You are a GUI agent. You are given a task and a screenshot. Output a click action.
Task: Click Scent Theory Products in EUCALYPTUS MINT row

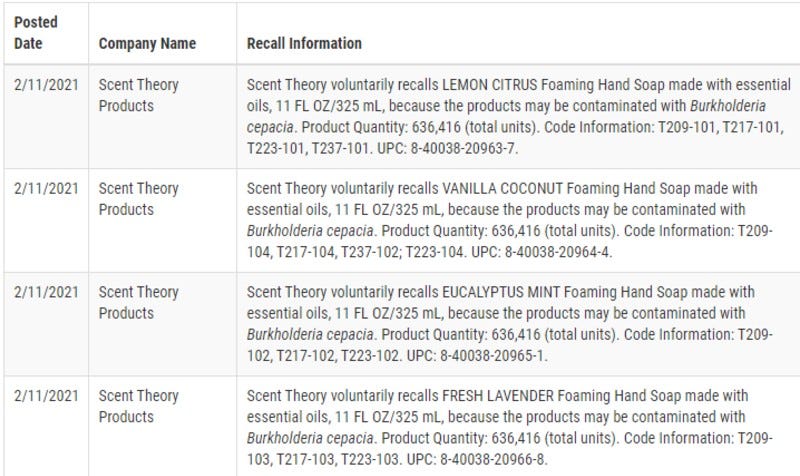click(139, 302)
